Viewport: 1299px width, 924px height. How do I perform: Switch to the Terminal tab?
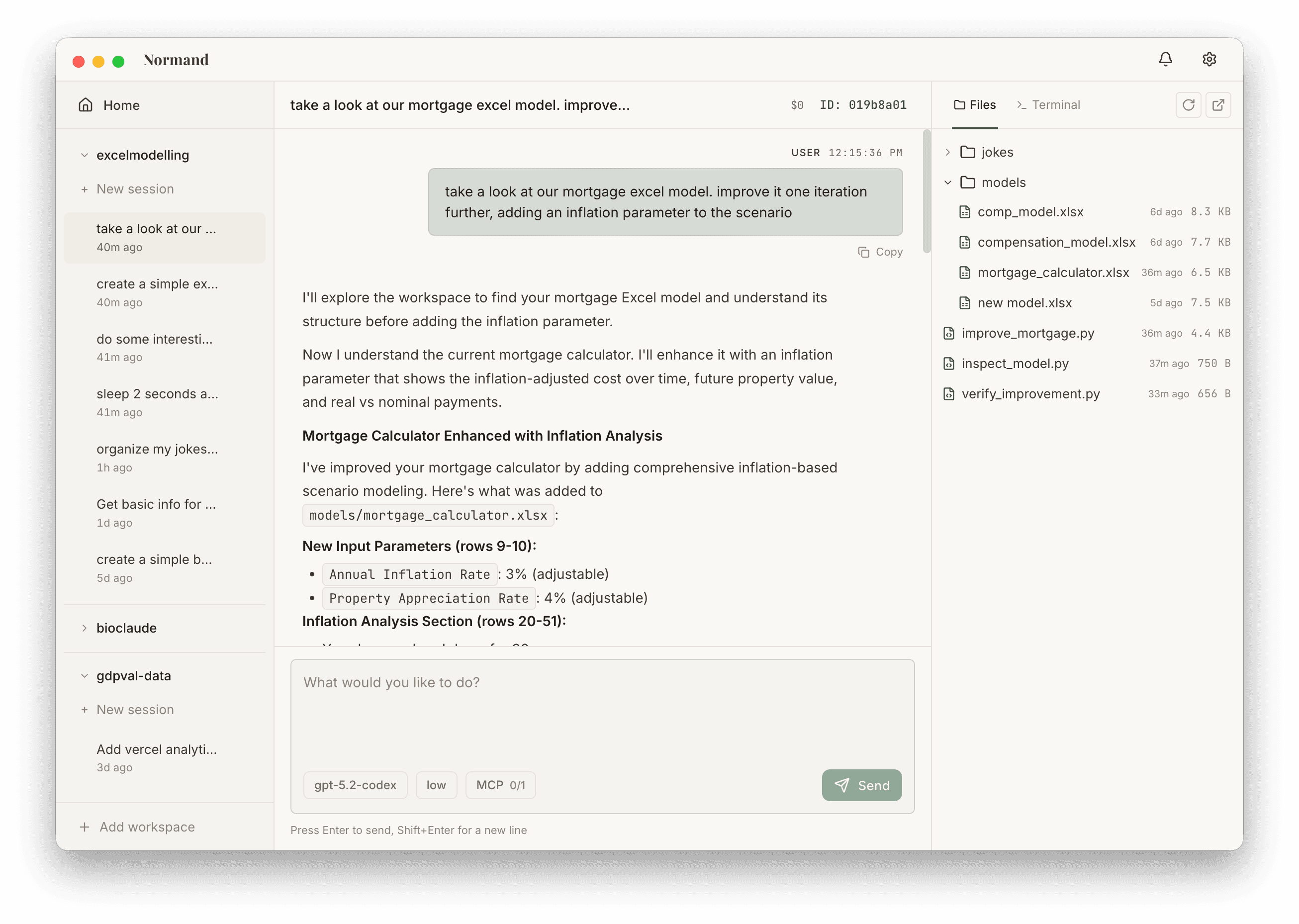(1048, 105)
